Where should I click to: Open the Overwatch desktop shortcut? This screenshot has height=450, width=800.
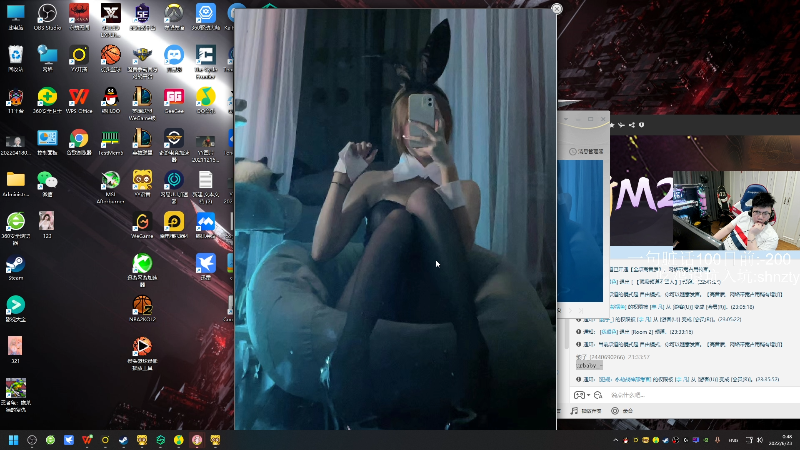(x=174, y=16)
